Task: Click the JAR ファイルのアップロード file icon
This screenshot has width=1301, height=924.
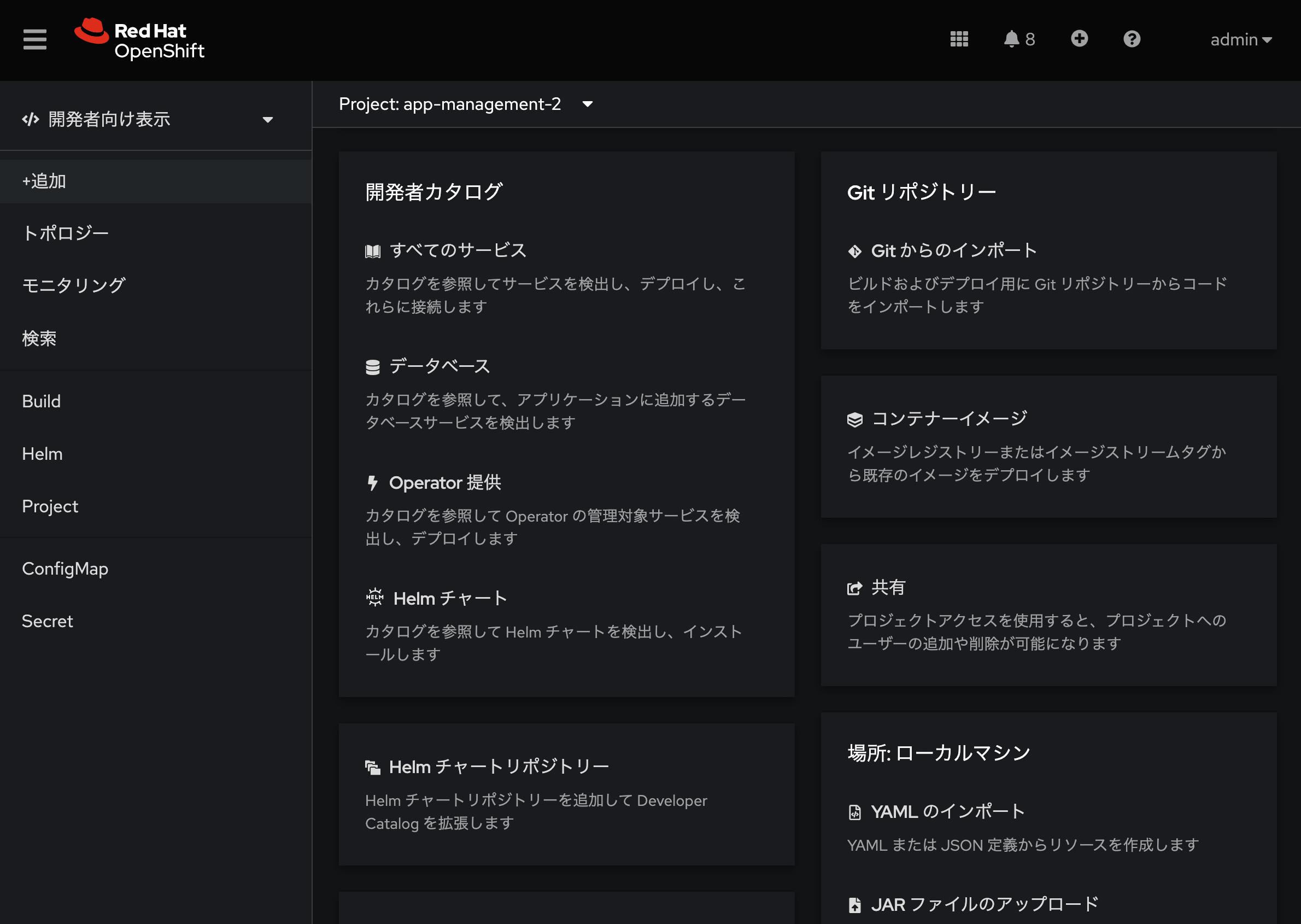Action: tap(854, 905)
